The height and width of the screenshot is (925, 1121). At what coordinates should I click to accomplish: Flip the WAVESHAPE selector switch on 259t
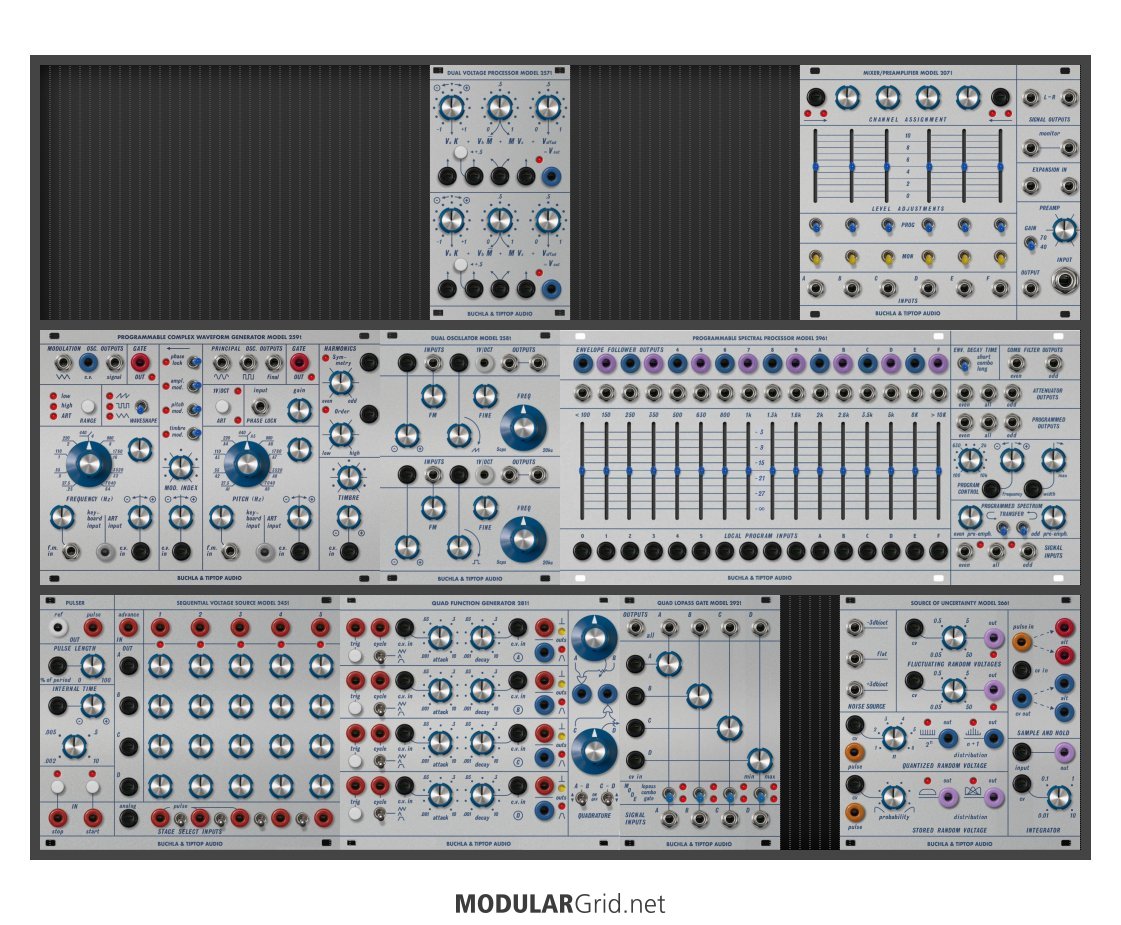coord(142,407)
